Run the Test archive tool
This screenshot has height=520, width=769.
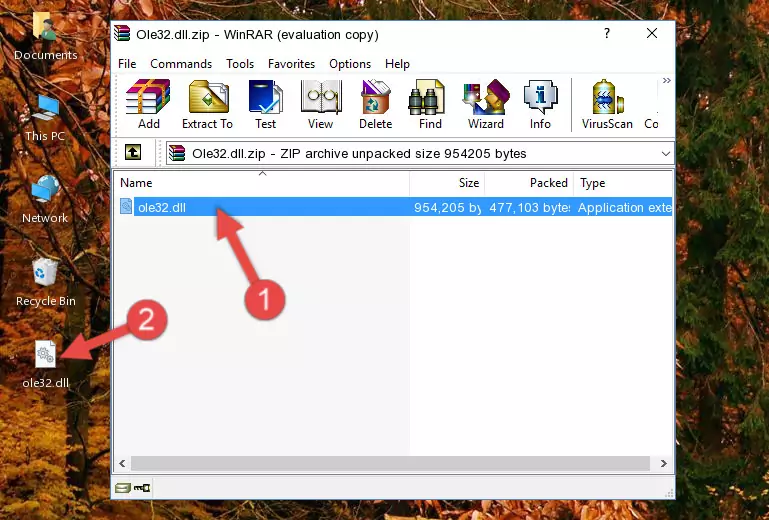pyautogui.click(x=265, y=104)
